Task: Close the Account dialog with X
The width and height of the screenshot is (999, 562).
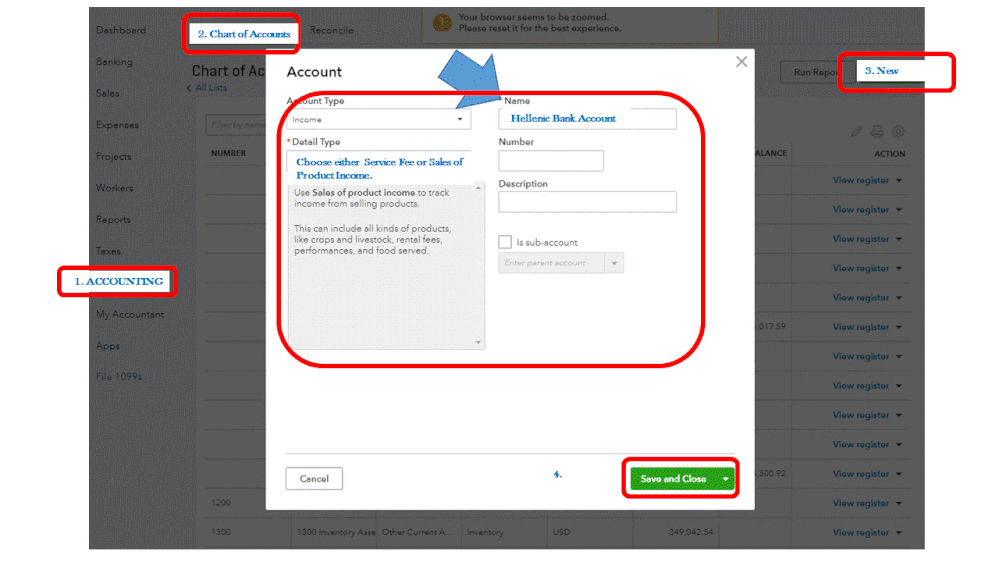Action: [x=741, y=62]
